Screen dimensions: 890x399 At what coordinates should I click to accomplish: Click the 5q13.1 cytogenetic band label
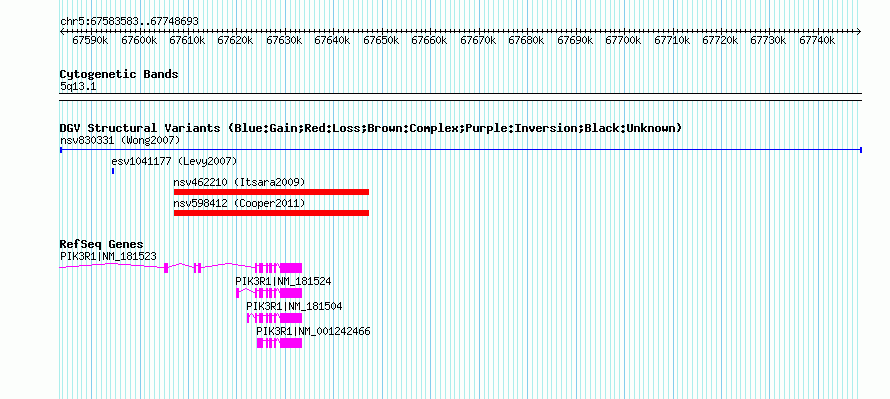(78, 86)
